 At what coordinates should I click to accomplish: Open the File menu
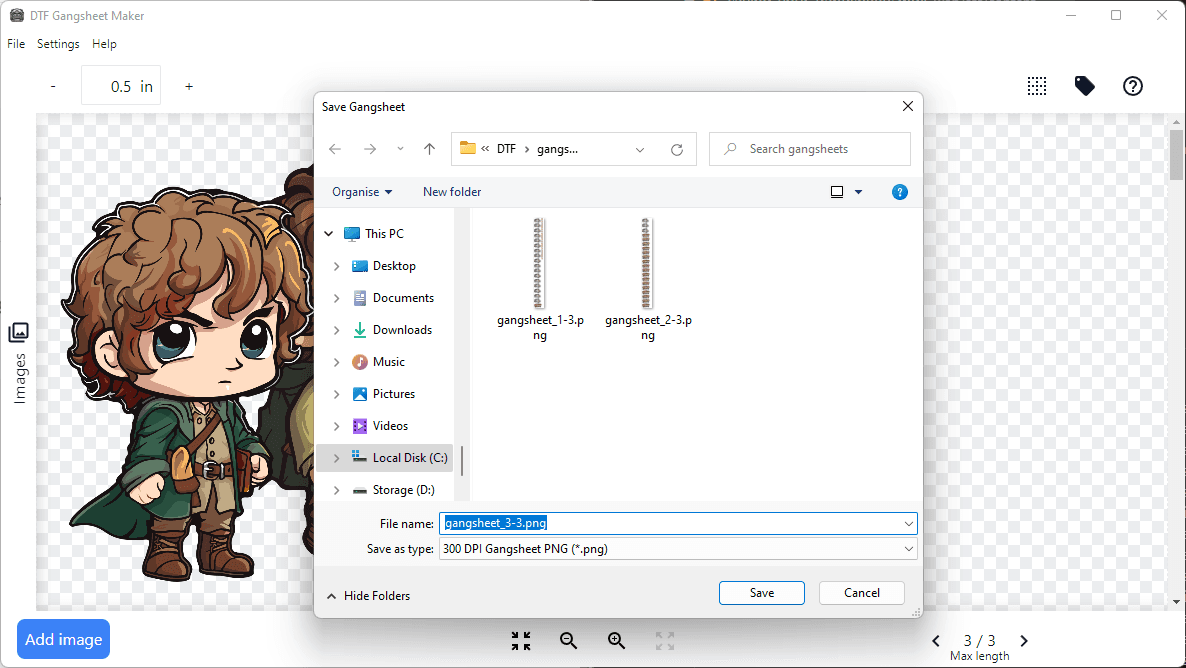tap(16, 44)
